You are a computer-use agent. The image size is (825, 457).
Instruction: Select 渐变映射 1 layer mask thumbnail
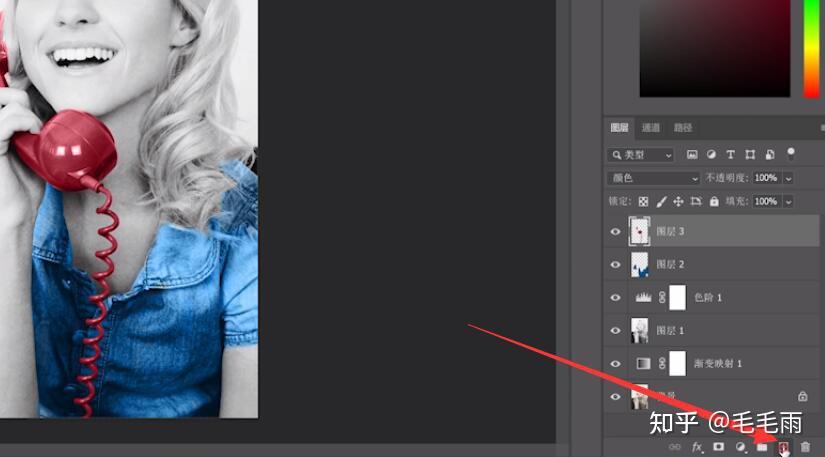pos(678,363)
